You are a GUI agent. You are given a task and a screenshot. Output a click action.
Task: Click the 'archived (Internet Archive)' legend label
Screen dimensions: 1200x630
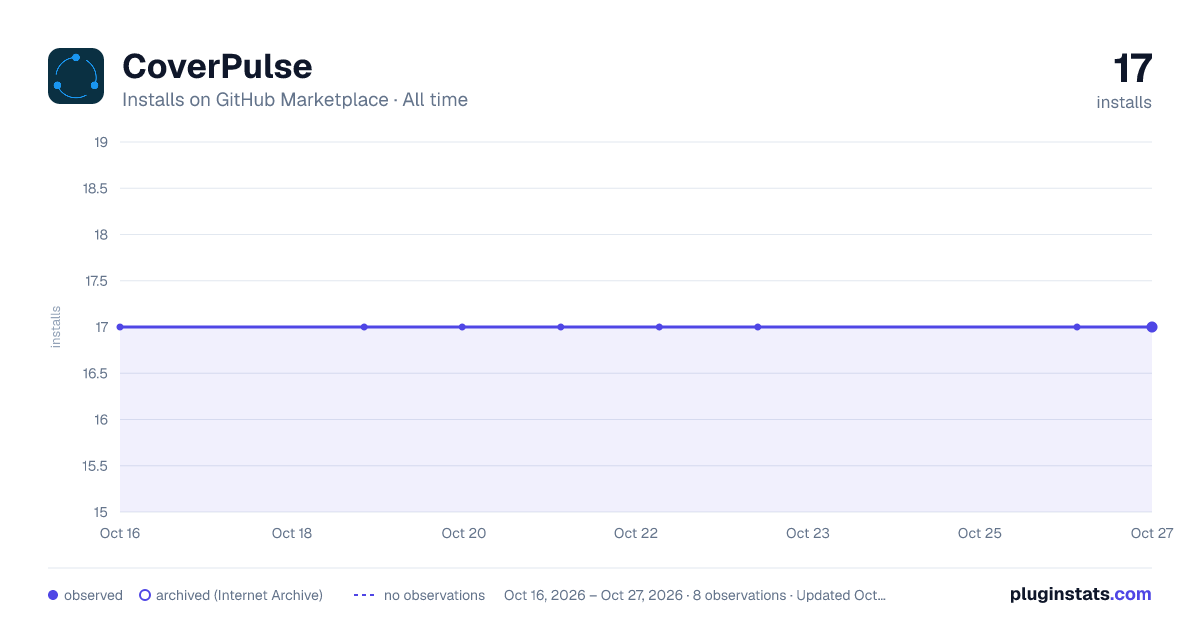[x=239, y=595]
